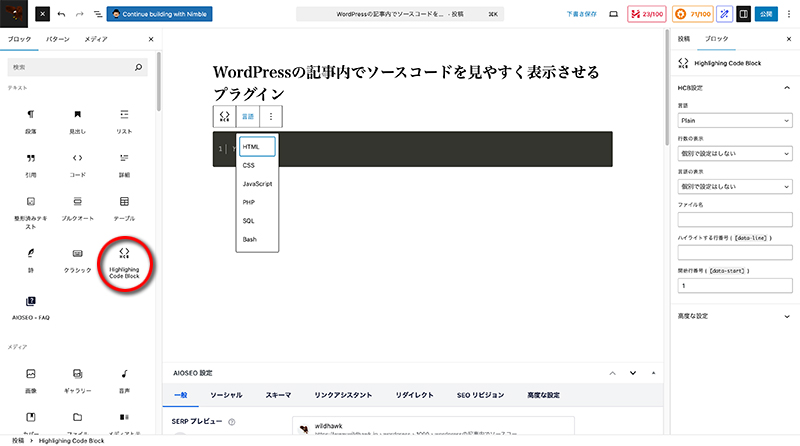
Task: Toggle the settings sidebar panel icon
Action: tap(742, 15)
